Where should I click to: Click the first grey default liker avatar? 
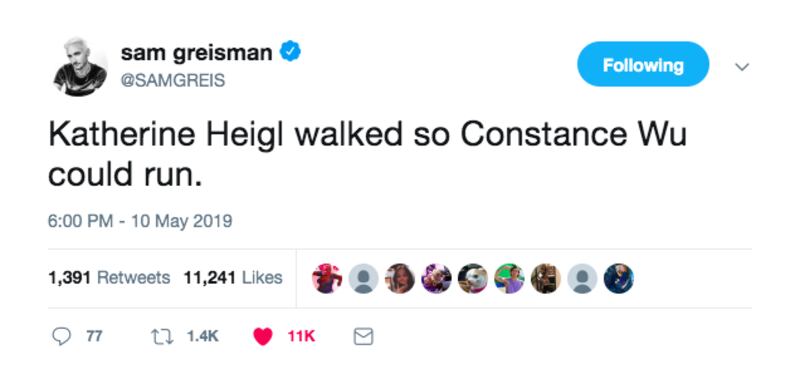(x=363, y=278)
